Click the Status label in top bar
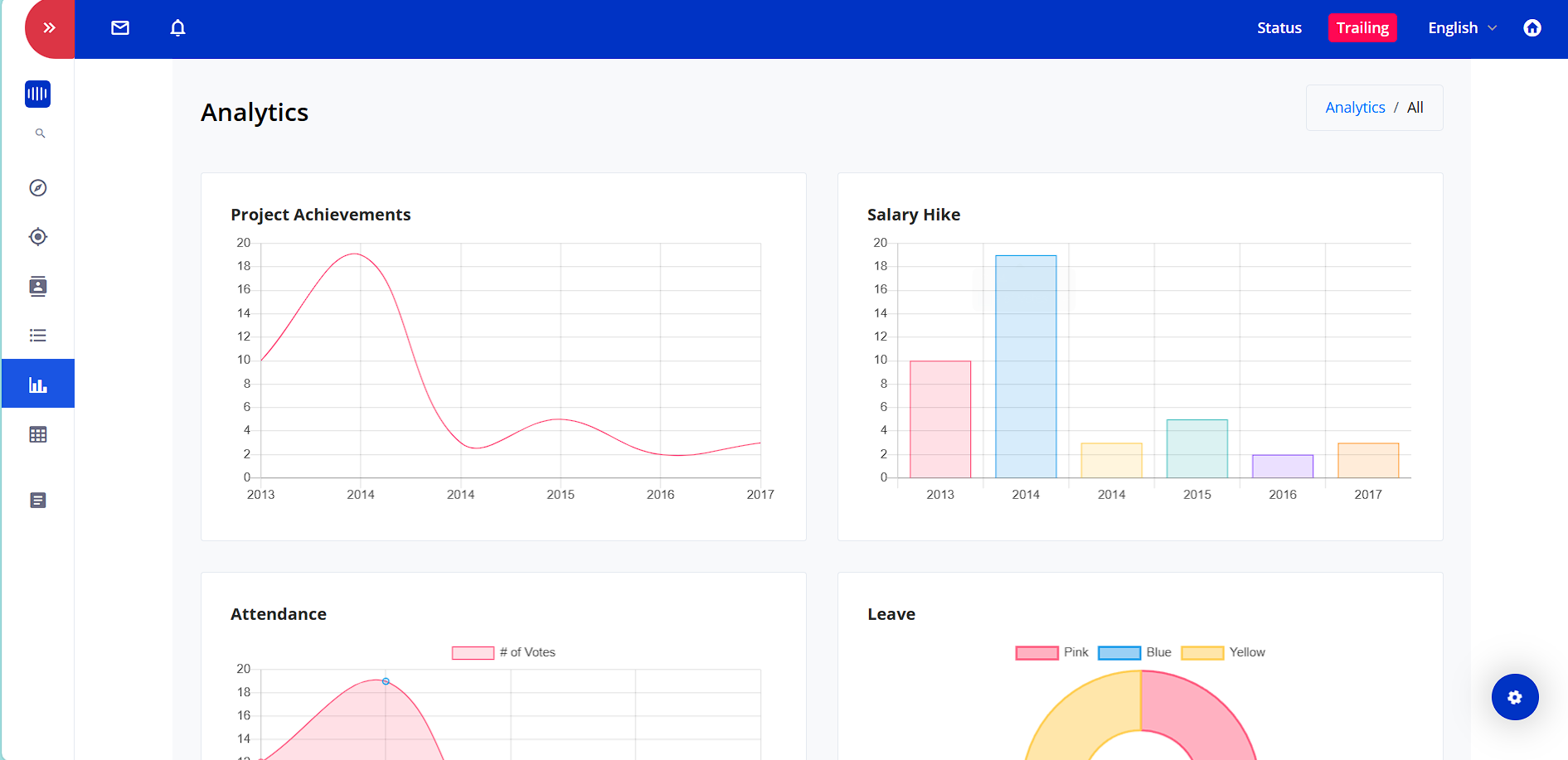Image resolution: width=1568 pixels, height=760 pixels. pyautogui.click(x=1279, y=28)
